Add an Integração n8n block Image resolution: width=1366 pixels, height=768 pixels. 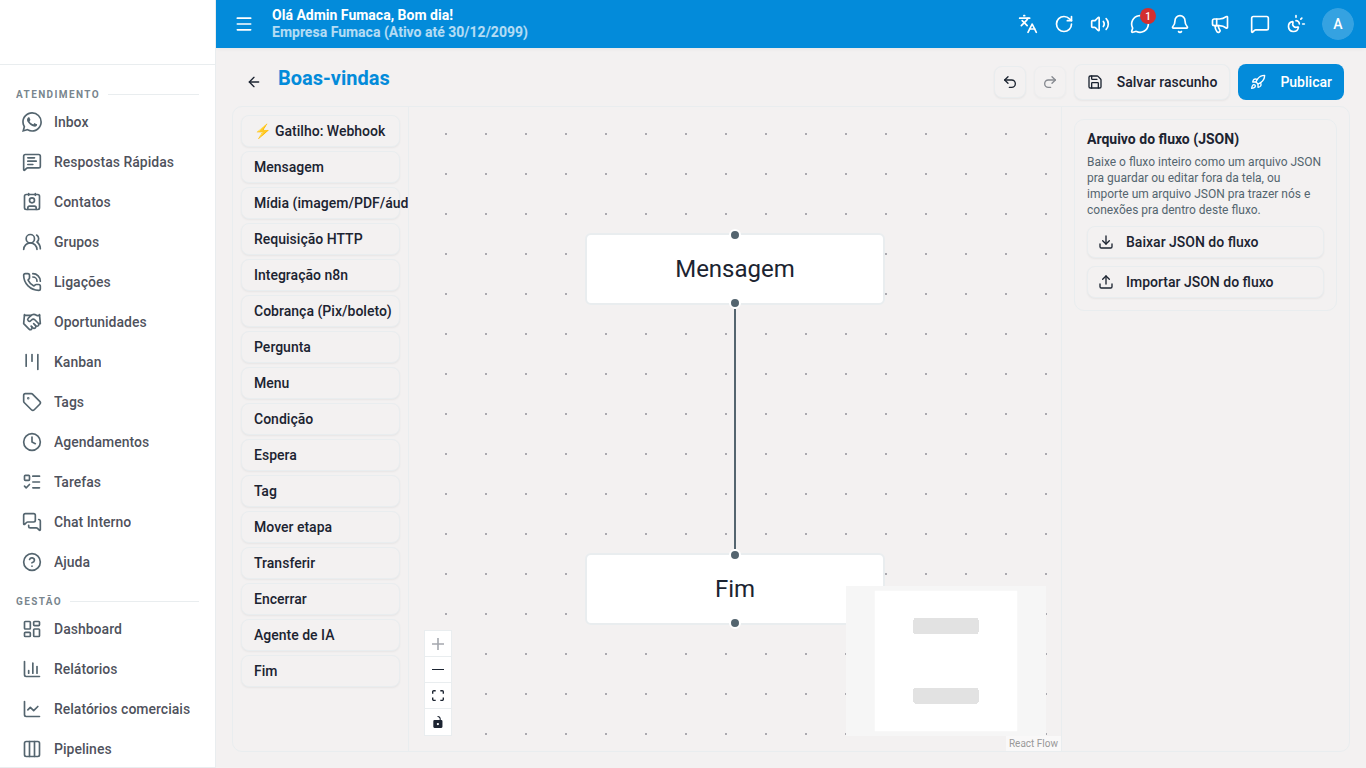(x=320, y=275)
